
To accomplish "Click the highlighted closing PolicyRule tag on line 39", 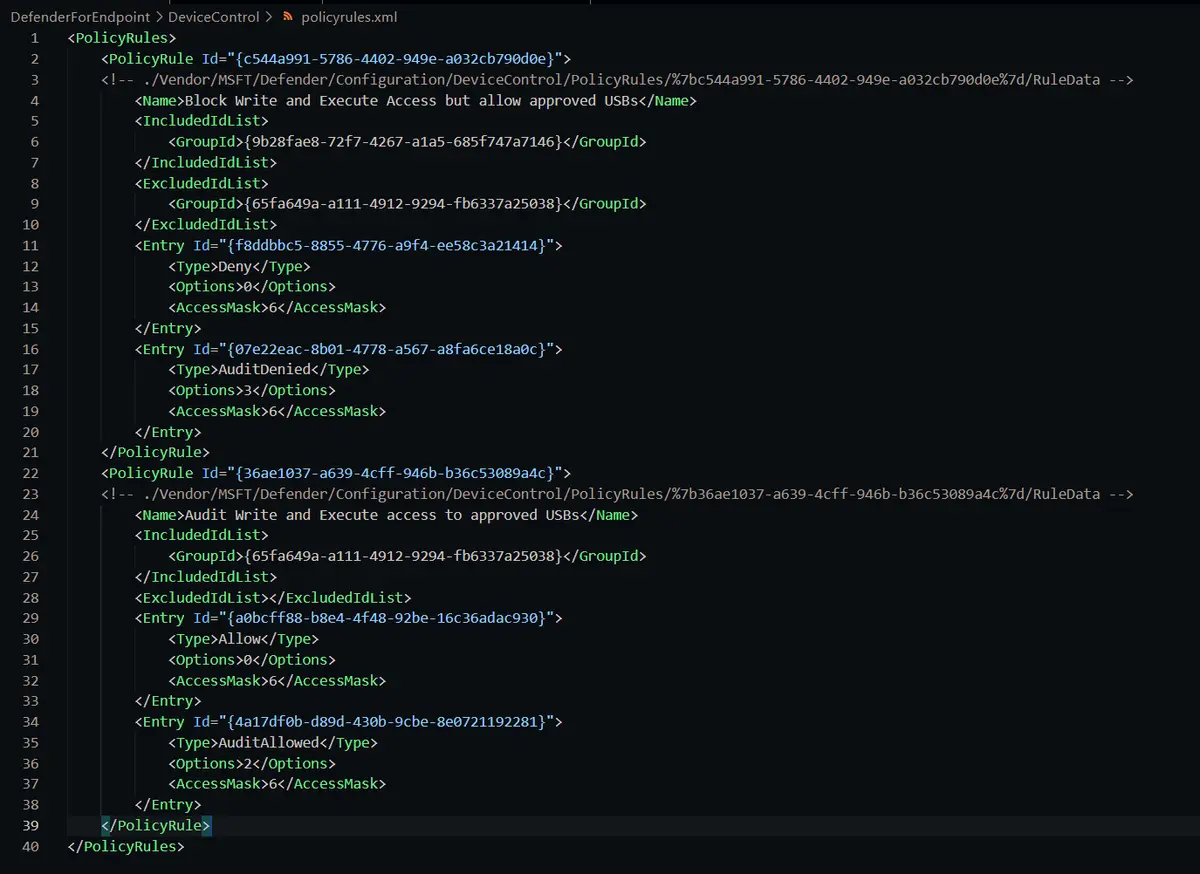I will [156, 825].
